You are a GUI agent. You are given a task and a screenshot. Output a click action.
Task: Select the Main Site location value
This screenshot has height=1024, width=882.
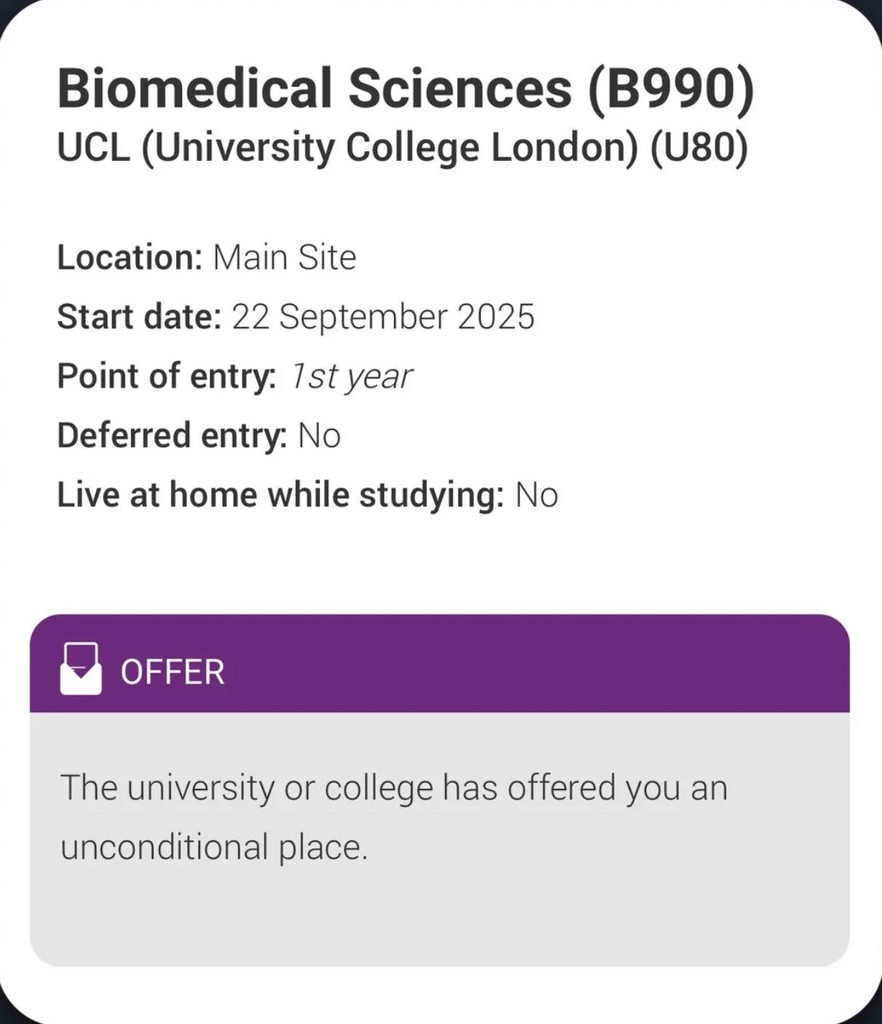point(285,258)
